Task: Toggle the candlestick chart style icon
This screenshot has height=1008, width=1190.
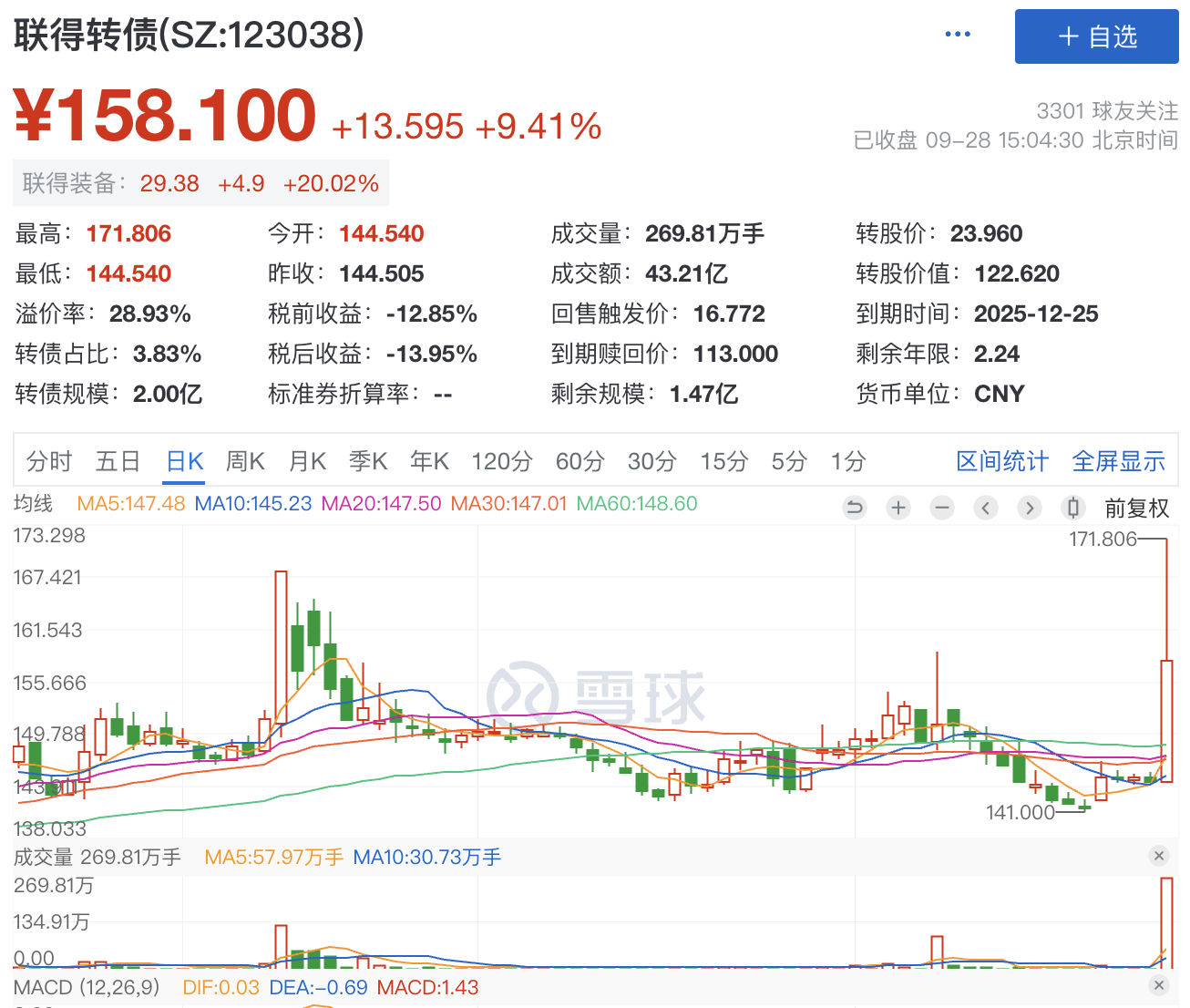Action: tap(1073, 508)
